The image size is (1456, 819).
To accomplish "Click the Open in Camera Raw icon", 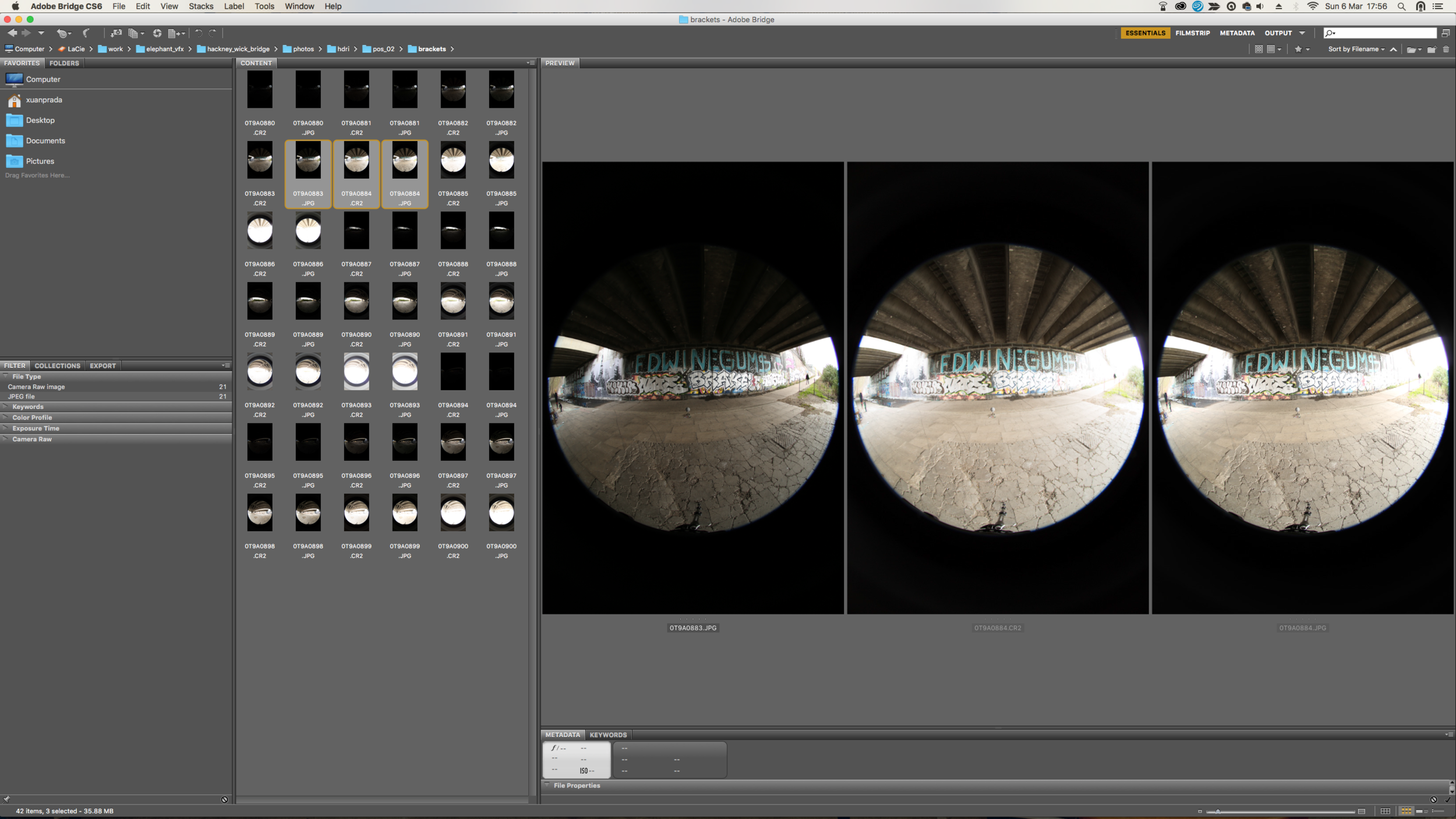I will click(157, 33).
